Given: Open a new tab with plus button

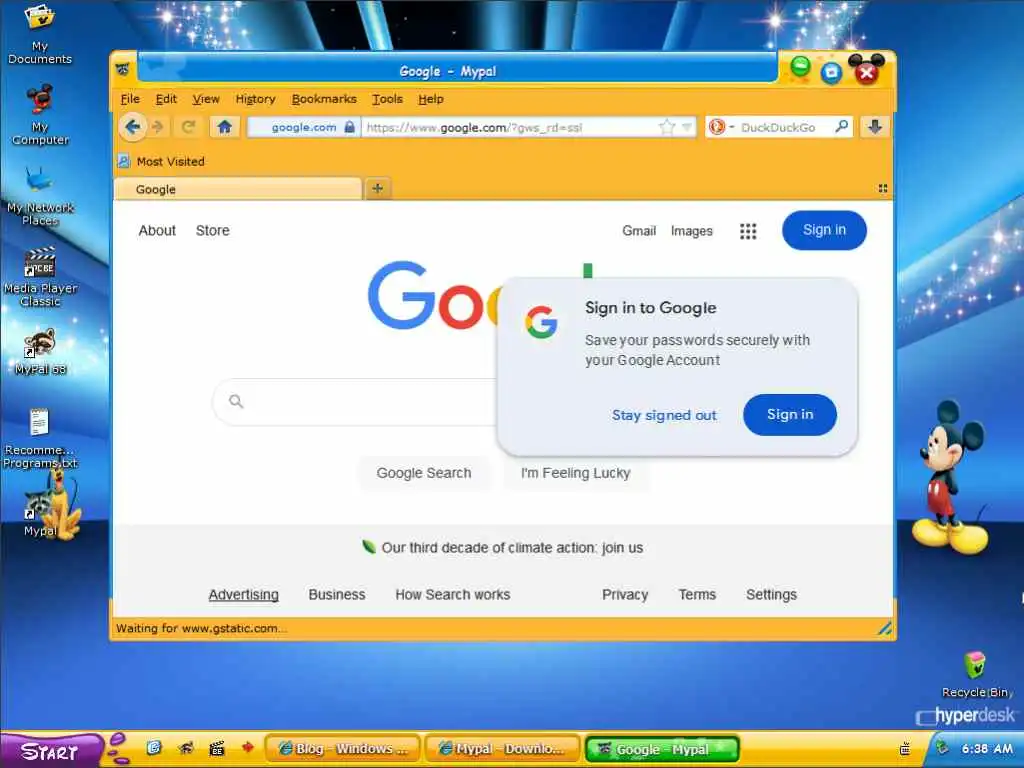Looking at the screenshot, I should (377, 189).
